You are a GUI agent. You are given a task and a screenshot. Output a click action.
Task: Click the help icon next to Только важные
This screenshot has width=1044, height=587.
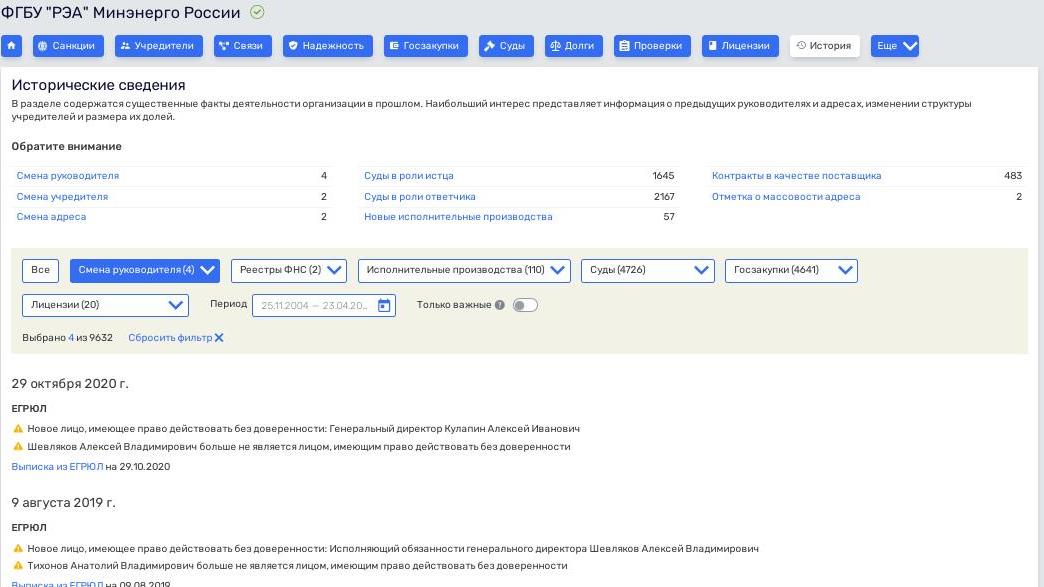pyautogui.click(x=500, y=305)
